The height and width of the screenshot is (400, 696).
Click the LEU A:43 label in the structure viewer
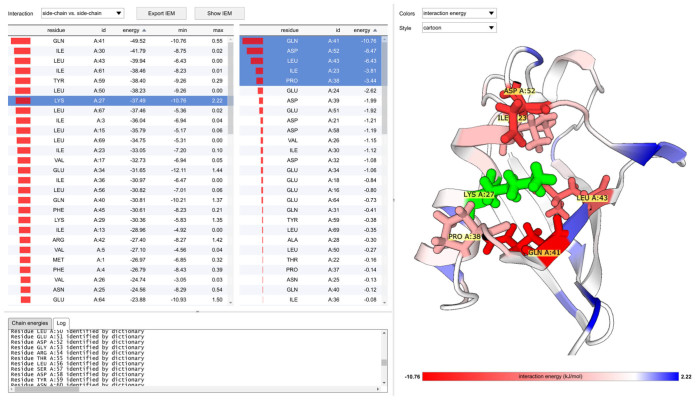(593, 198)
